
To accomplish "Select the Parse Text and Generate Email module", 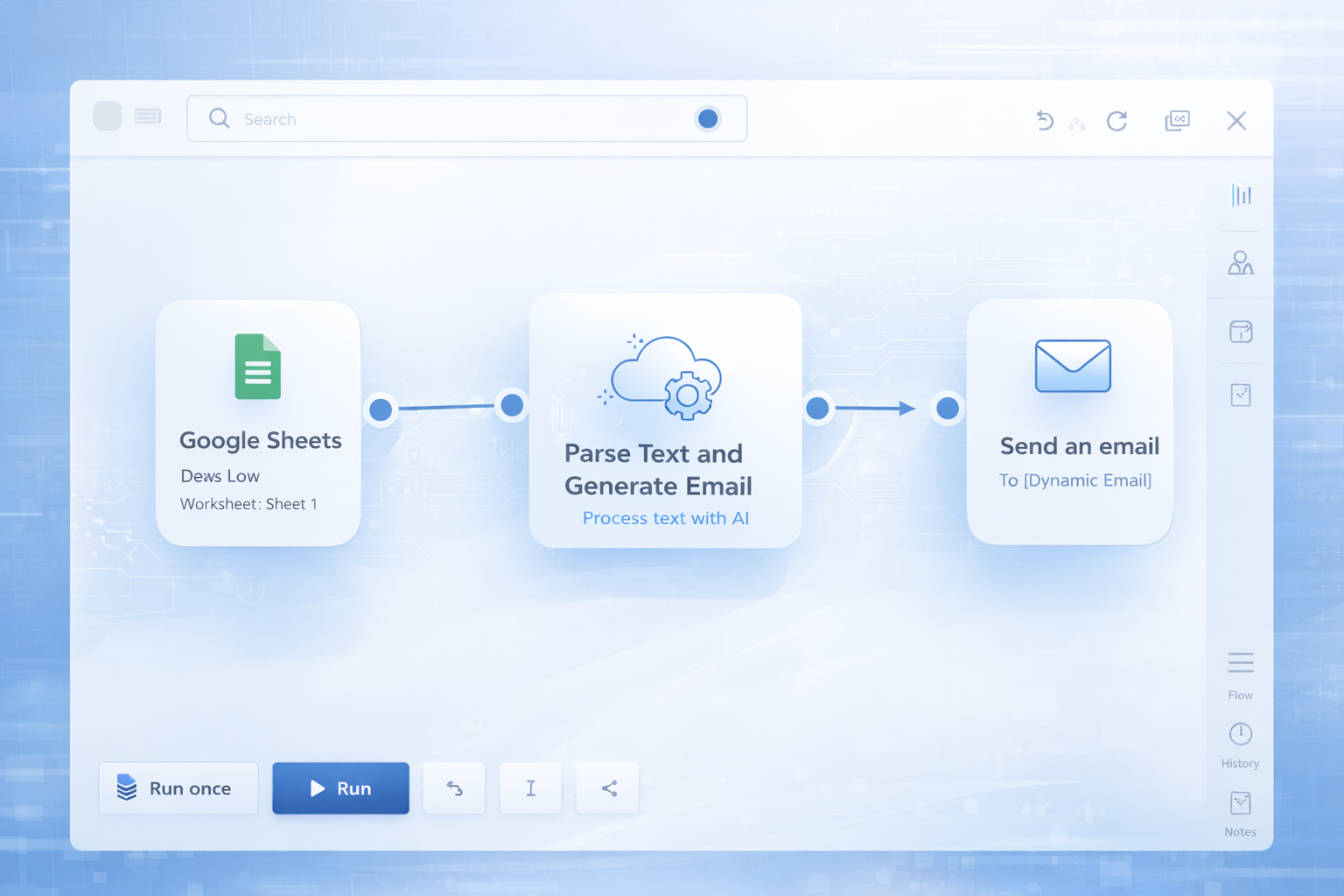I will click(665, 420).
